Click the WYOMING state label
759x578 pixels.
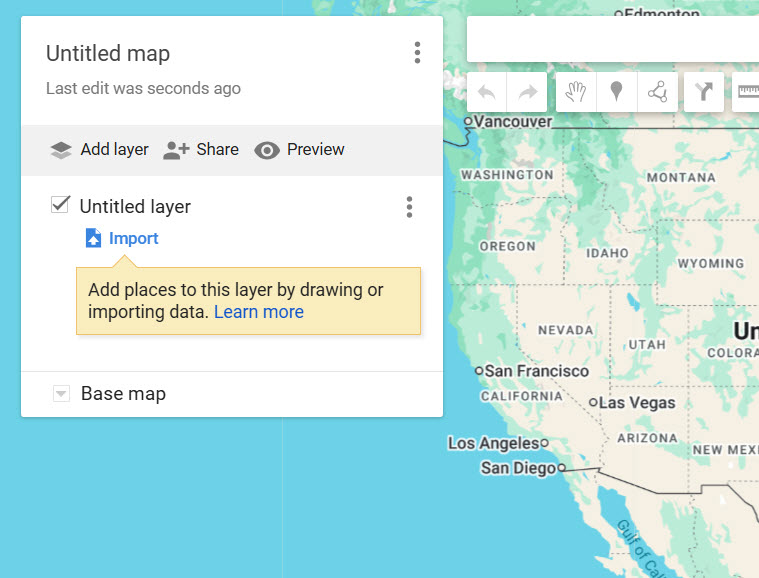coord(711,263)
